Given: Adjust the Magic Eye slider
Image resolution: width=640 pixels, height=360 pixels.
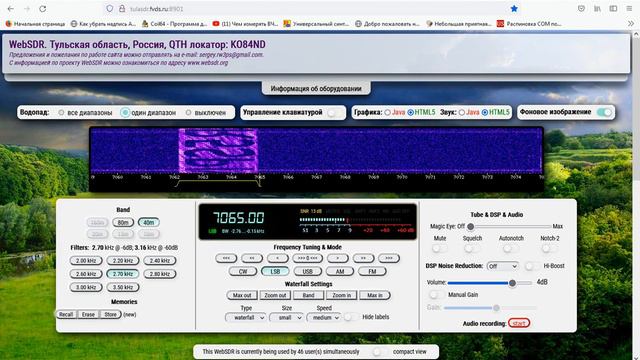Looking at the screenshot, I should (509, 226).
